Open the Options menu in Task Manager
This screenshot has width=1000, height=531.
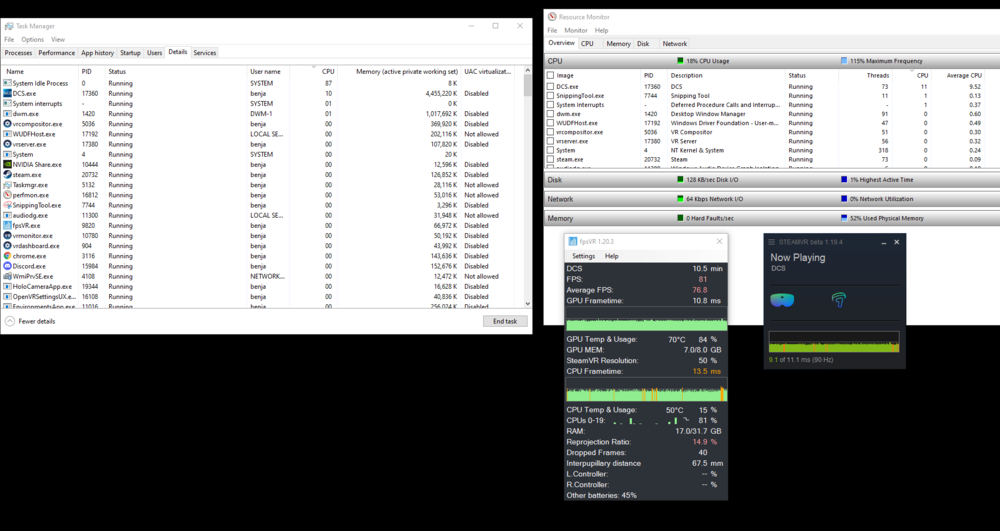pos(33,40)
